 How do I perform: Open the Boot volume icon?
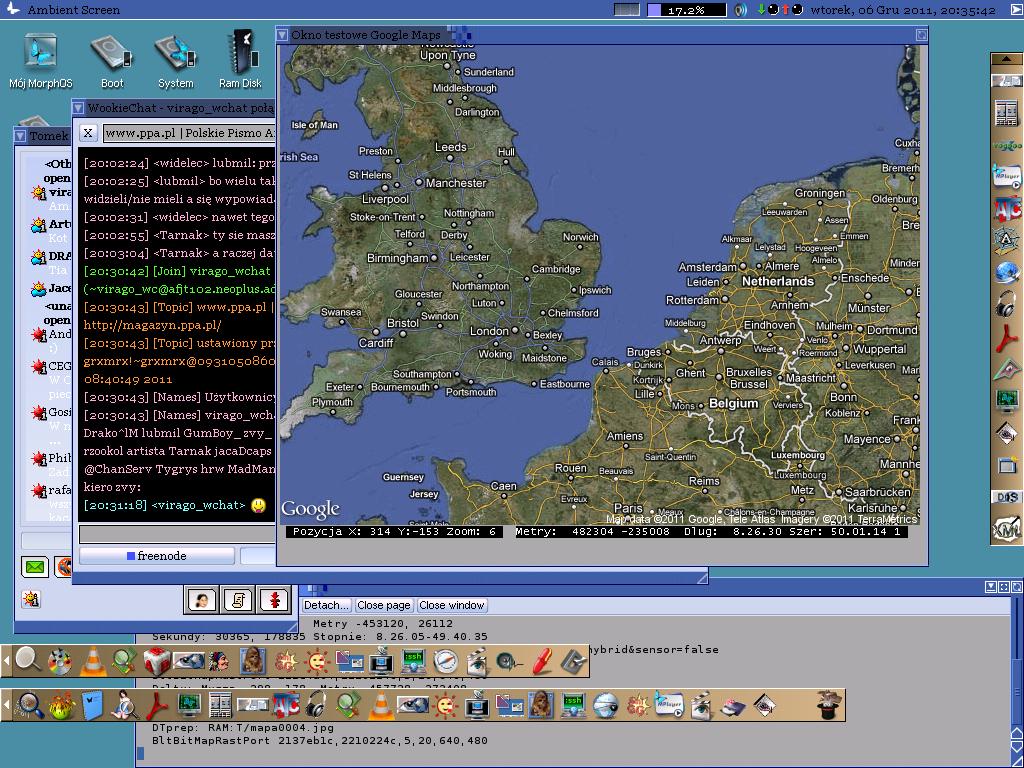112,60
